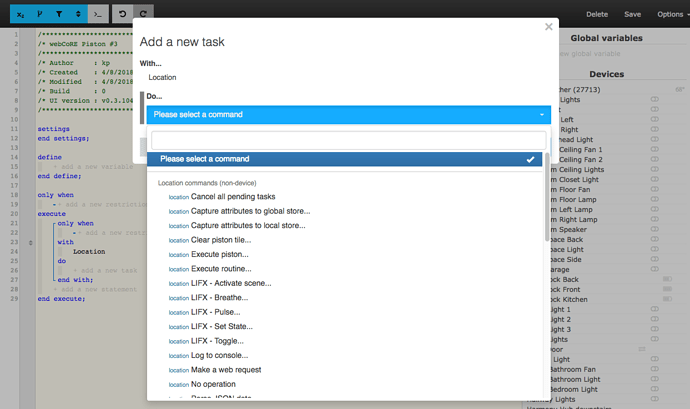690x409 pixels.
Task: Click the toggle icon beside Closet Light
Action: [x=655, y=179]
